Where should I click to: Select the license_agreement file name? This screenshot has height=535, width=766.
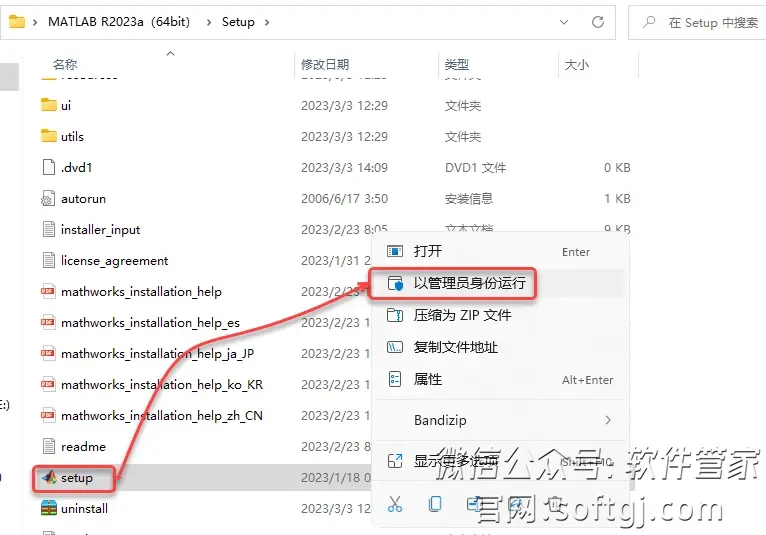point(114,261)
